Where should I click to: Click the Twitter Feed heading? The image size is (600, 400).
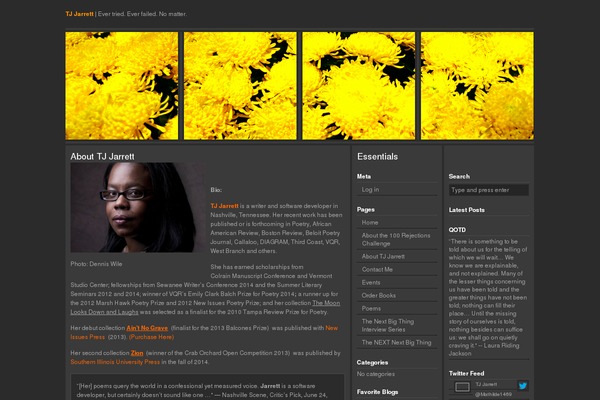click(466, 373)
